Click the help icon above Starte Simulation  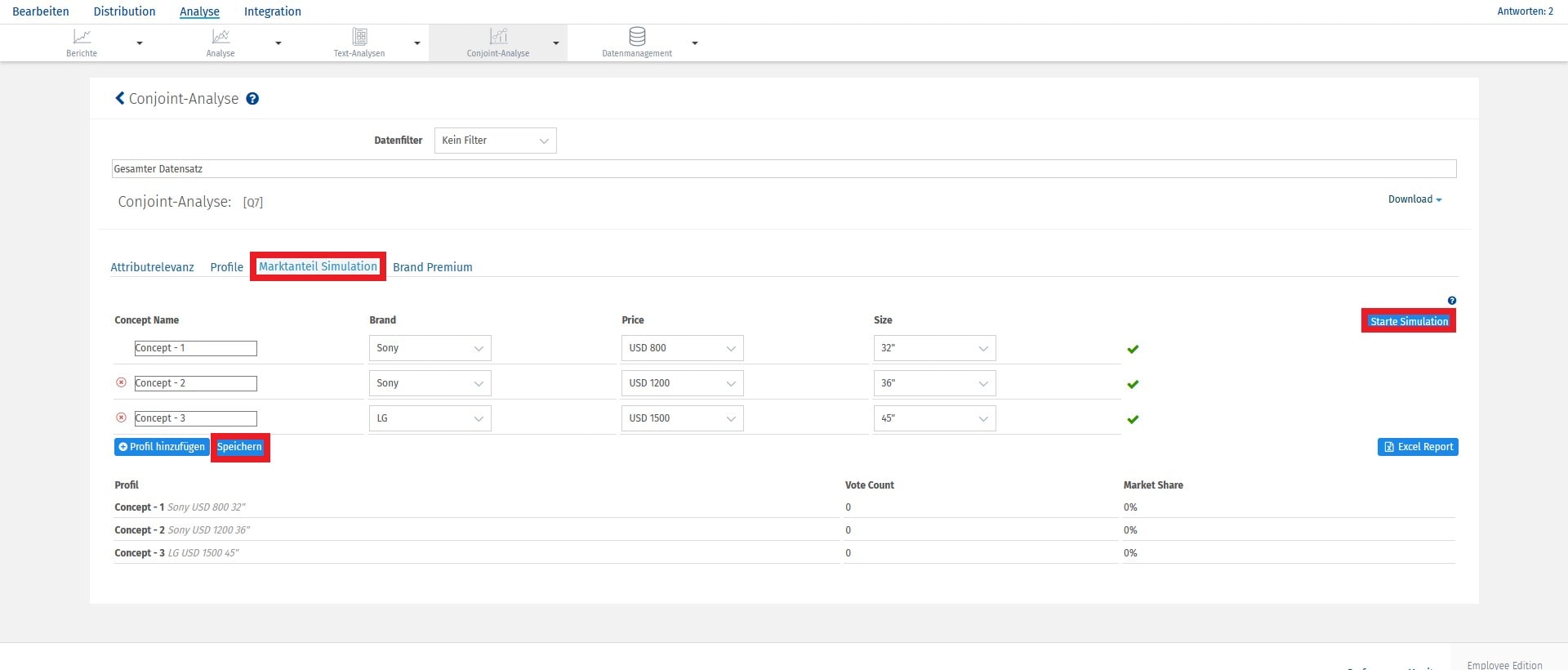pos(1451,301)
